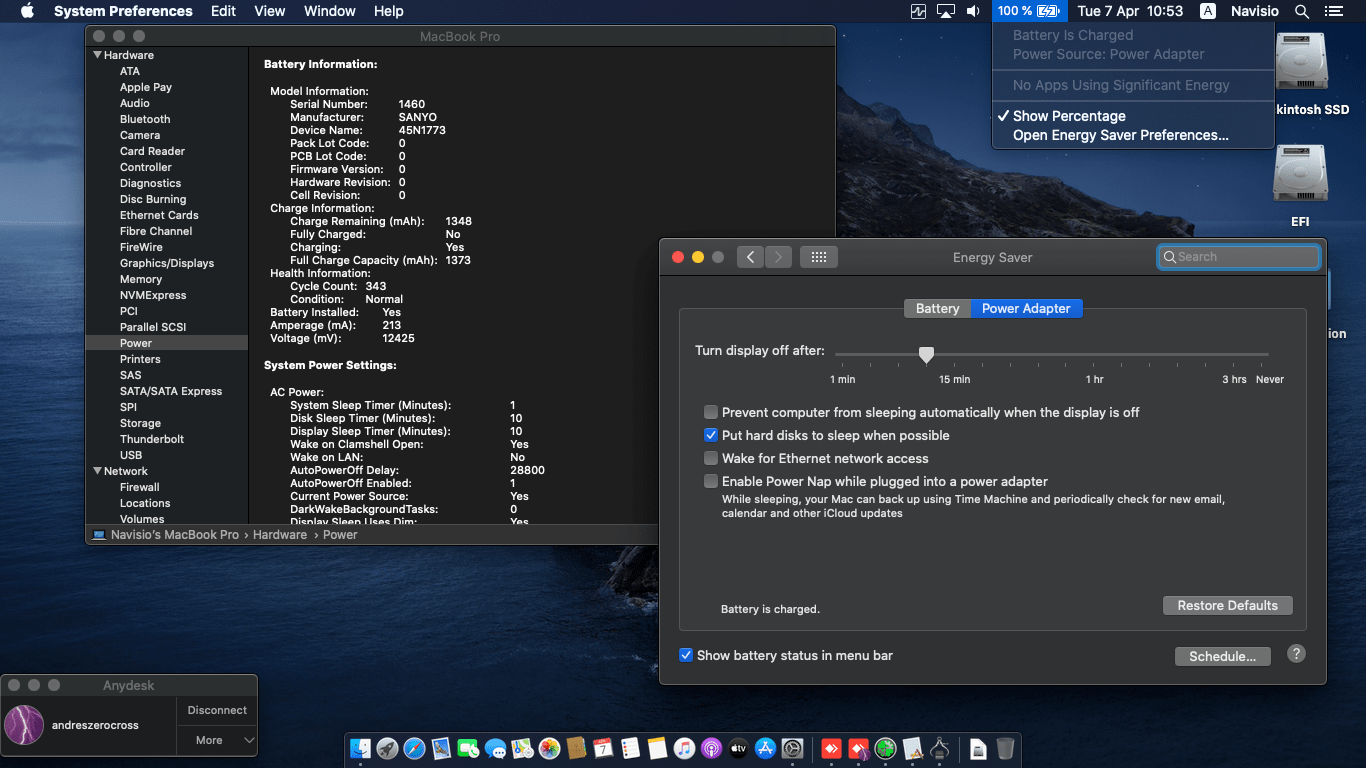The width and height of the screenshot is (1366, 768).
Task: Click Restore Defaults button
Action: pos(1227,605)
